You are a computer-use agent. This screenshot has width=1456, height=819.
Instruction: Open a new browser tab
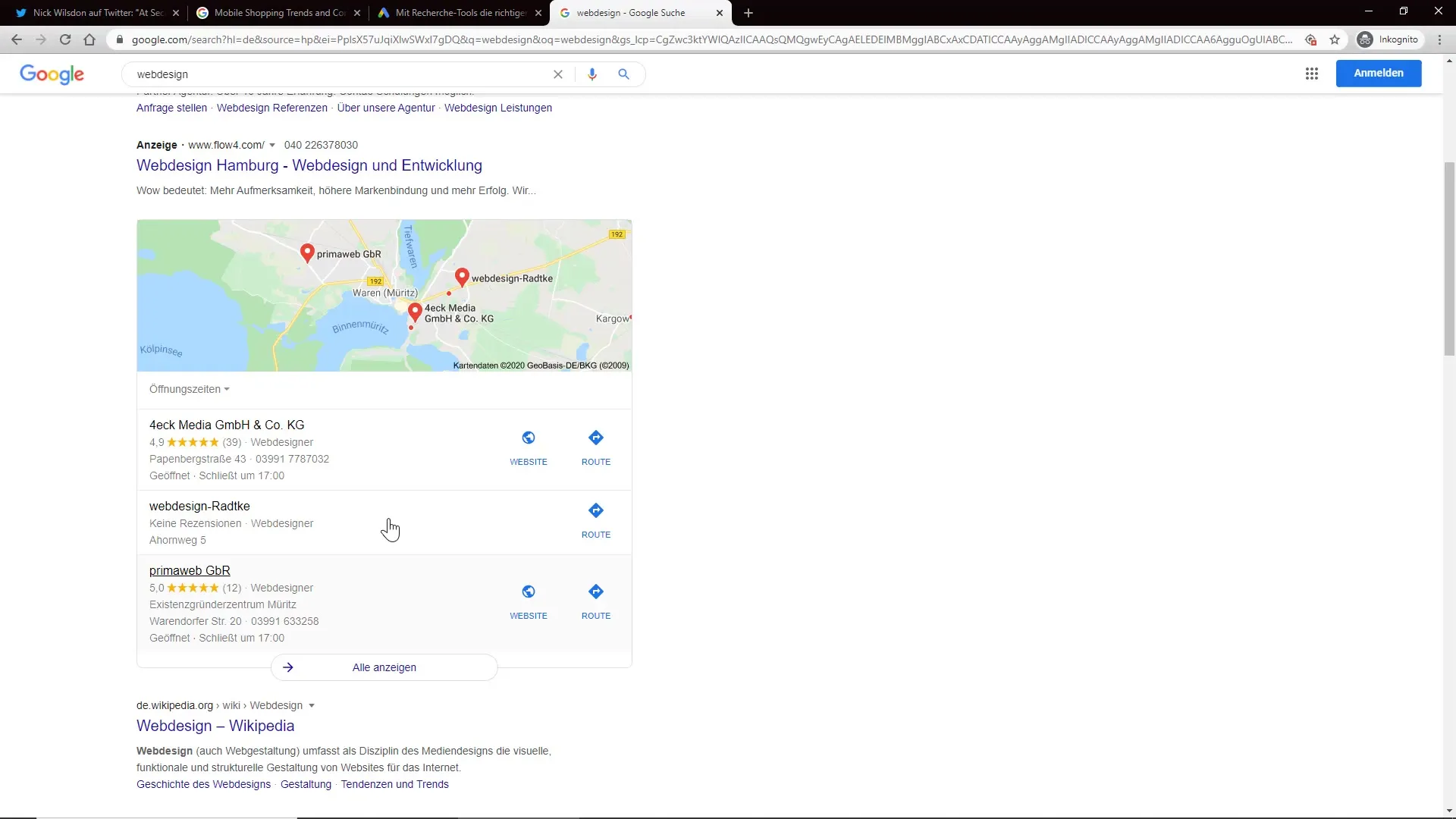pos(748,13)
